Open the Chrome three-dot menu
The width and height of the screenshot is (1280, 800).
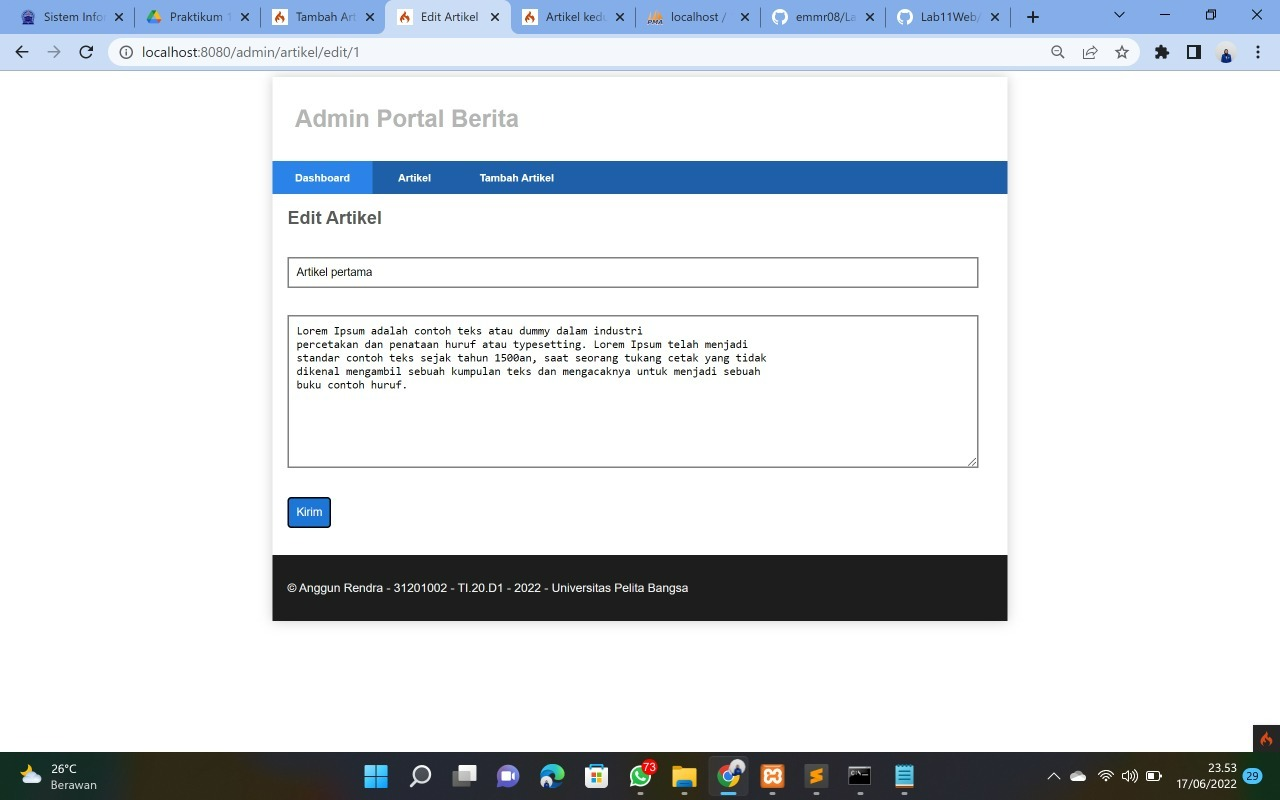click(1258, 52)
